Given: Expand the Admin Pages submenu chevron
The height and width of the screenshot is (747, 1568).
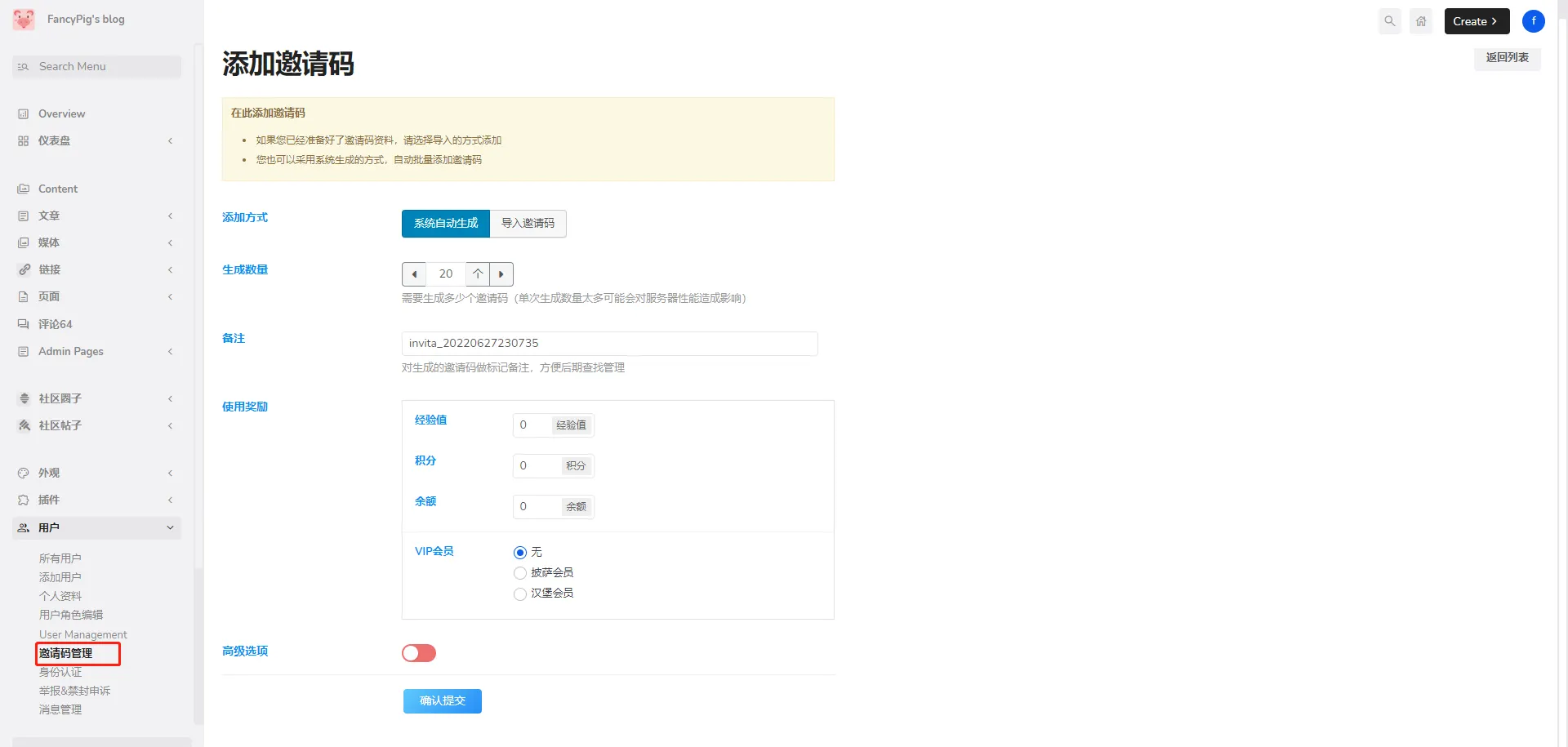Looking at the screenshot, I should point(170,352).
